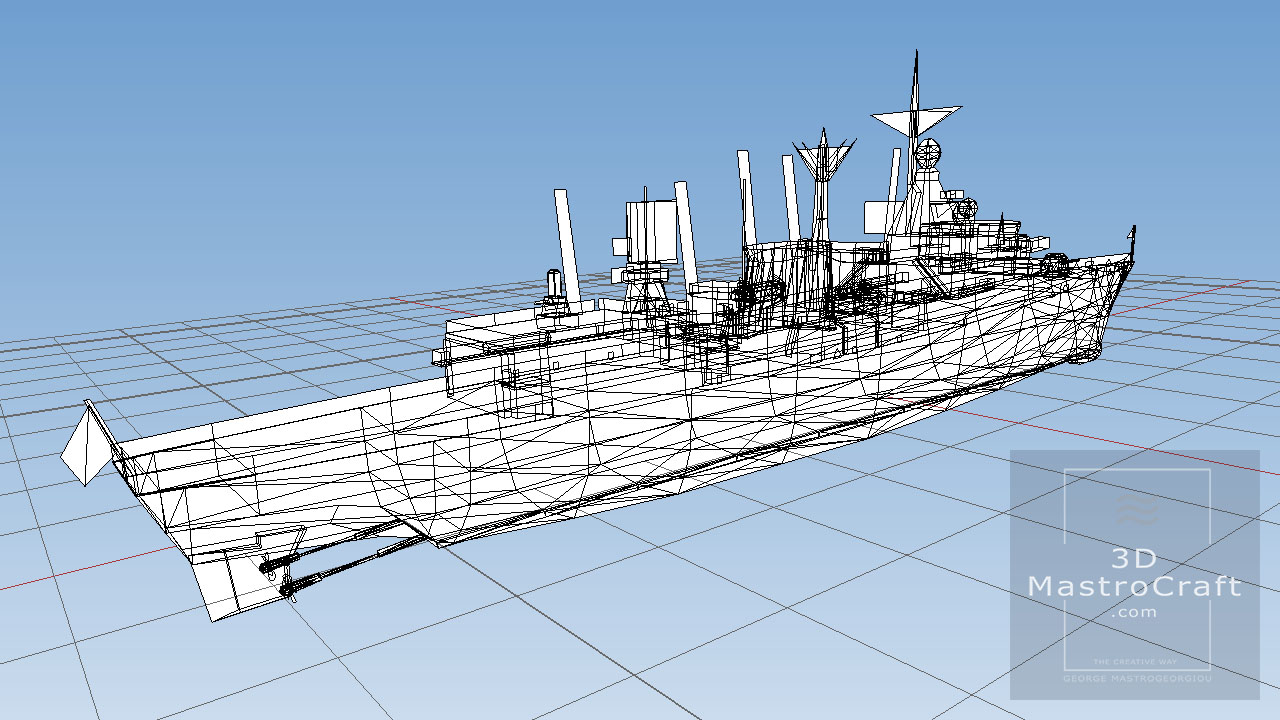The width and height of the screenshot is (1280, 720).
Task: Click the wave icon in the watermark
Action: [1136, 510]
